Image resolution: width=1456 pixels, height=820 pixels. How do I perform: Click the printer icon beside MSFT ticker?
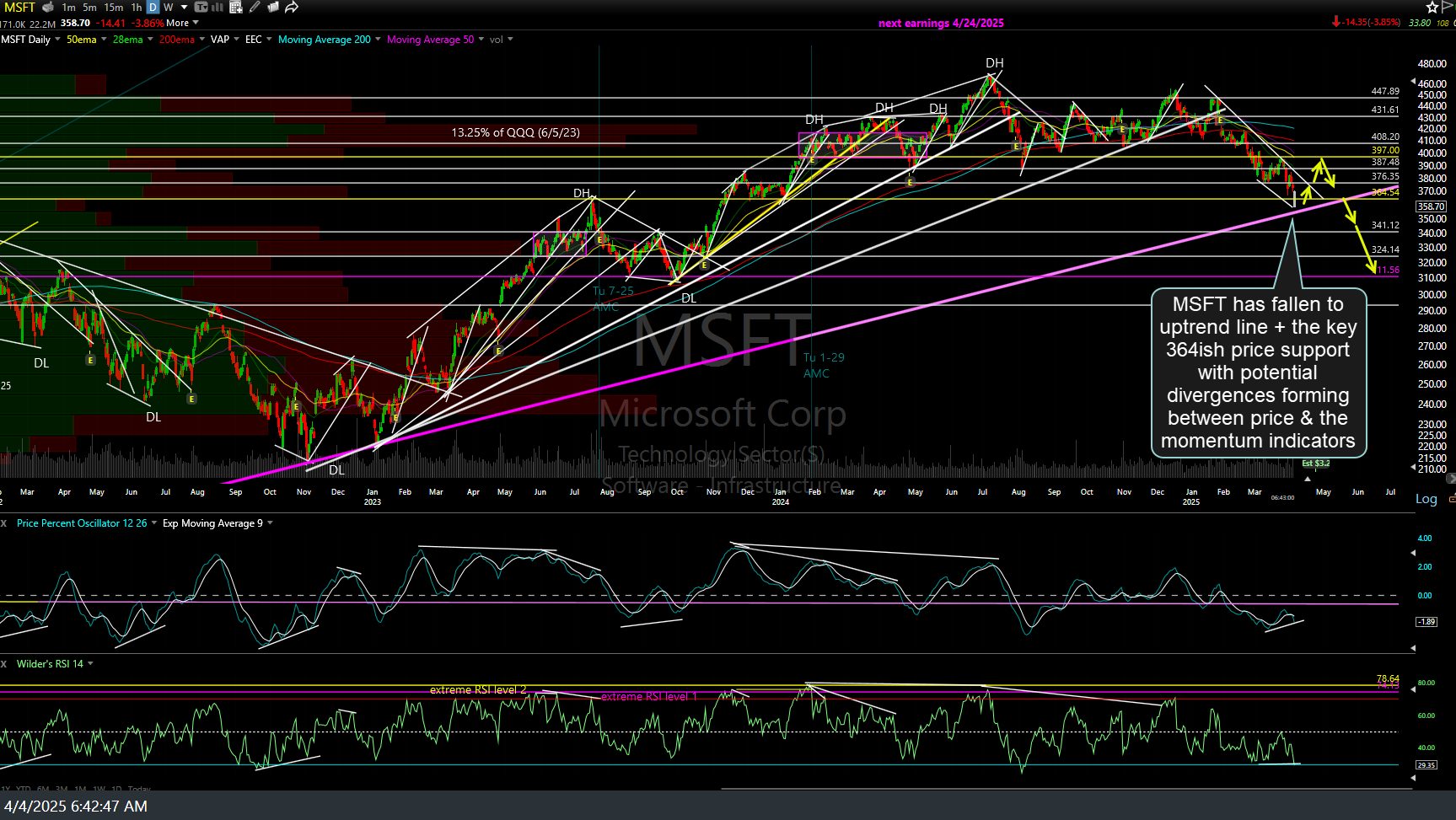point(48,7)
